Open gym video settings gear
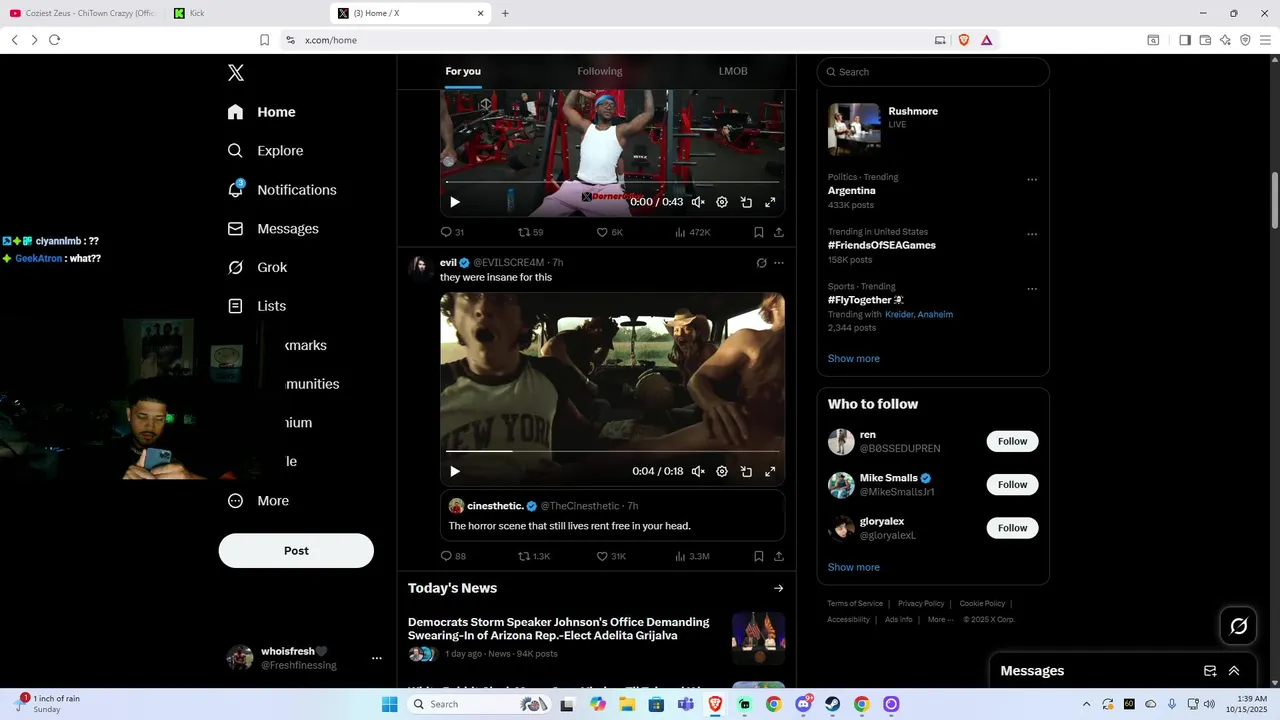Screen dimensions: 1280x720 tap(722, 202)
